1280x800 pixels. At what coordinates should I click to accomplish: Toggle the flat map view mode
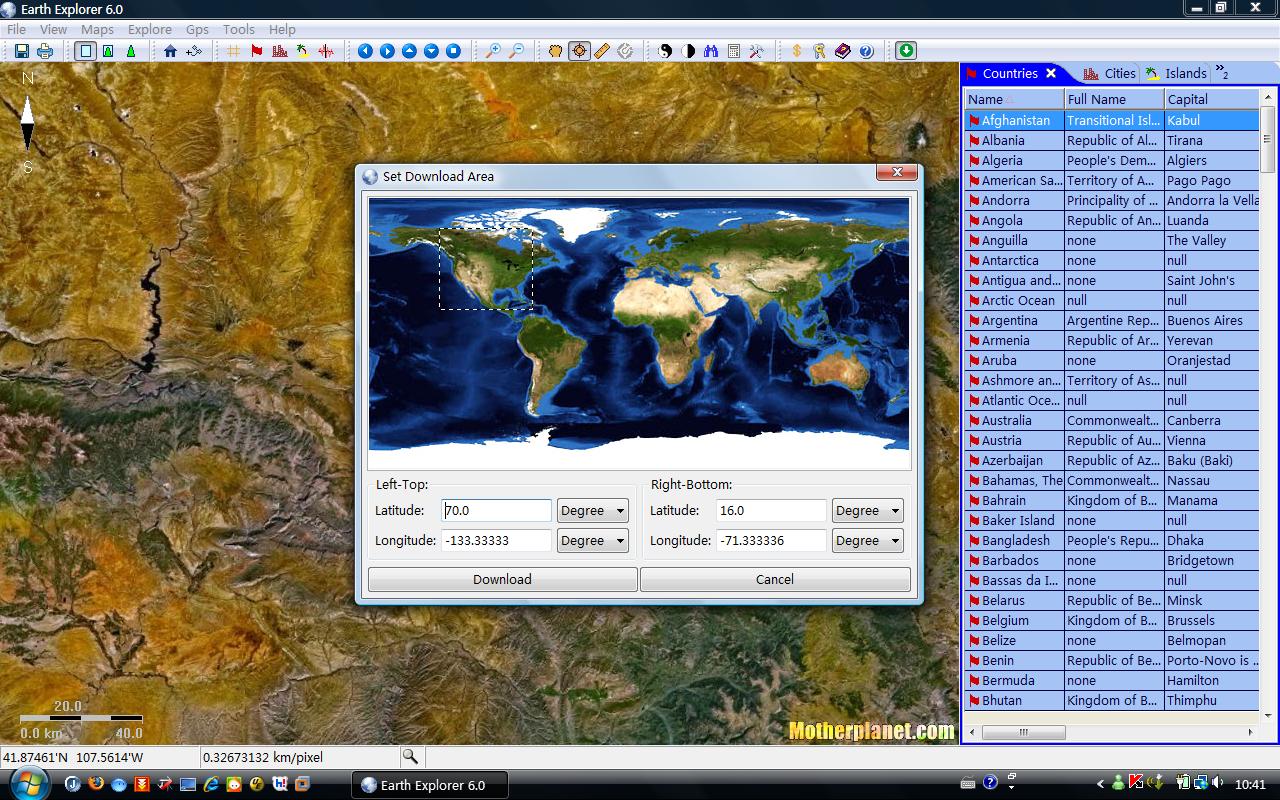(86, 51)
